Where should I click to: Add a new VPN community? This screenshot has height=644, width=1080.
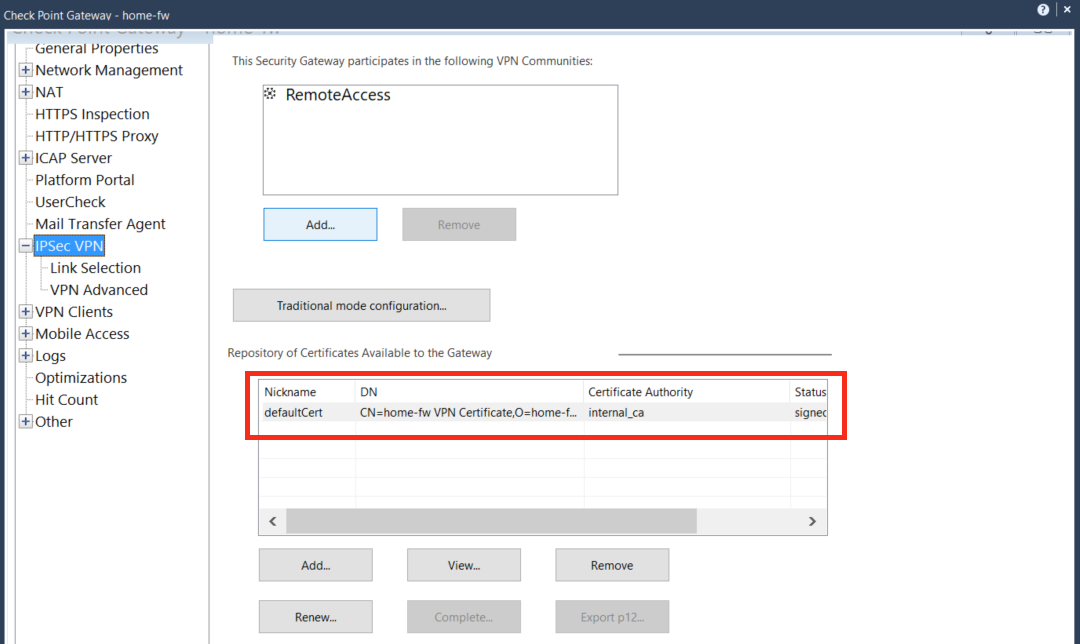[320, 224]
